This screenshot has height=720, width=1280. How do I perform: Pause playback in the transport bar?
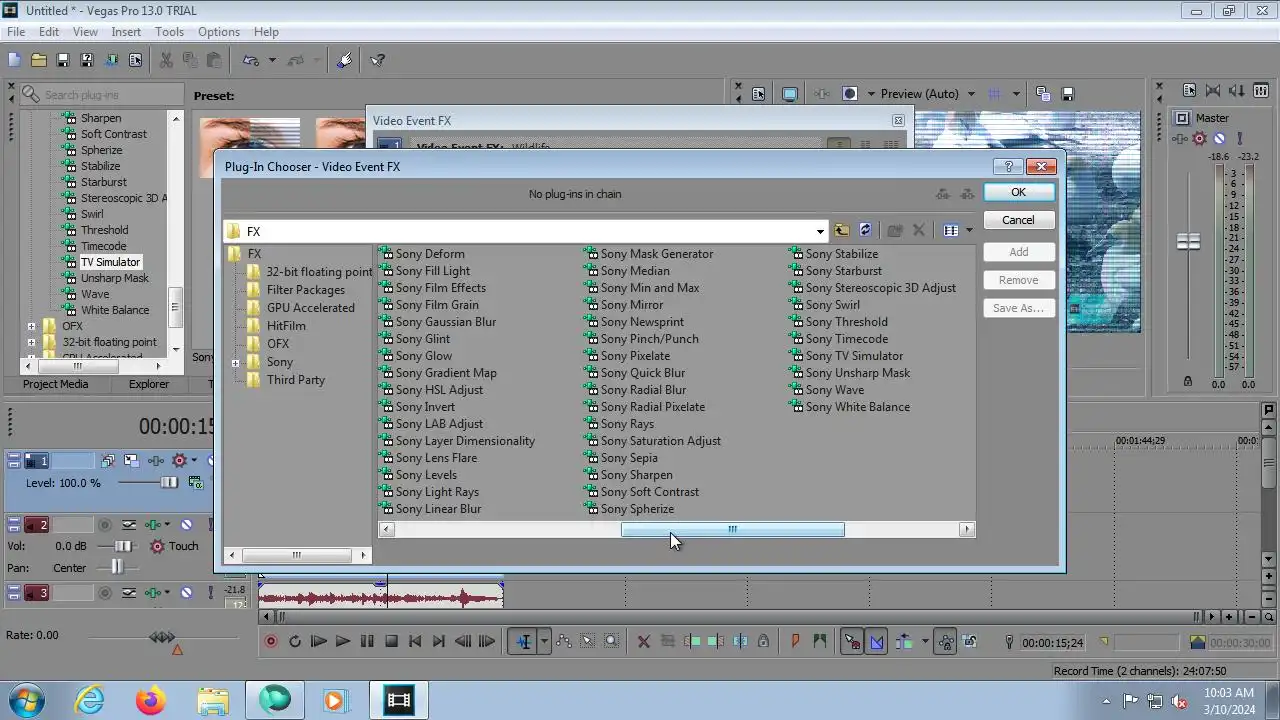point(367,641)
